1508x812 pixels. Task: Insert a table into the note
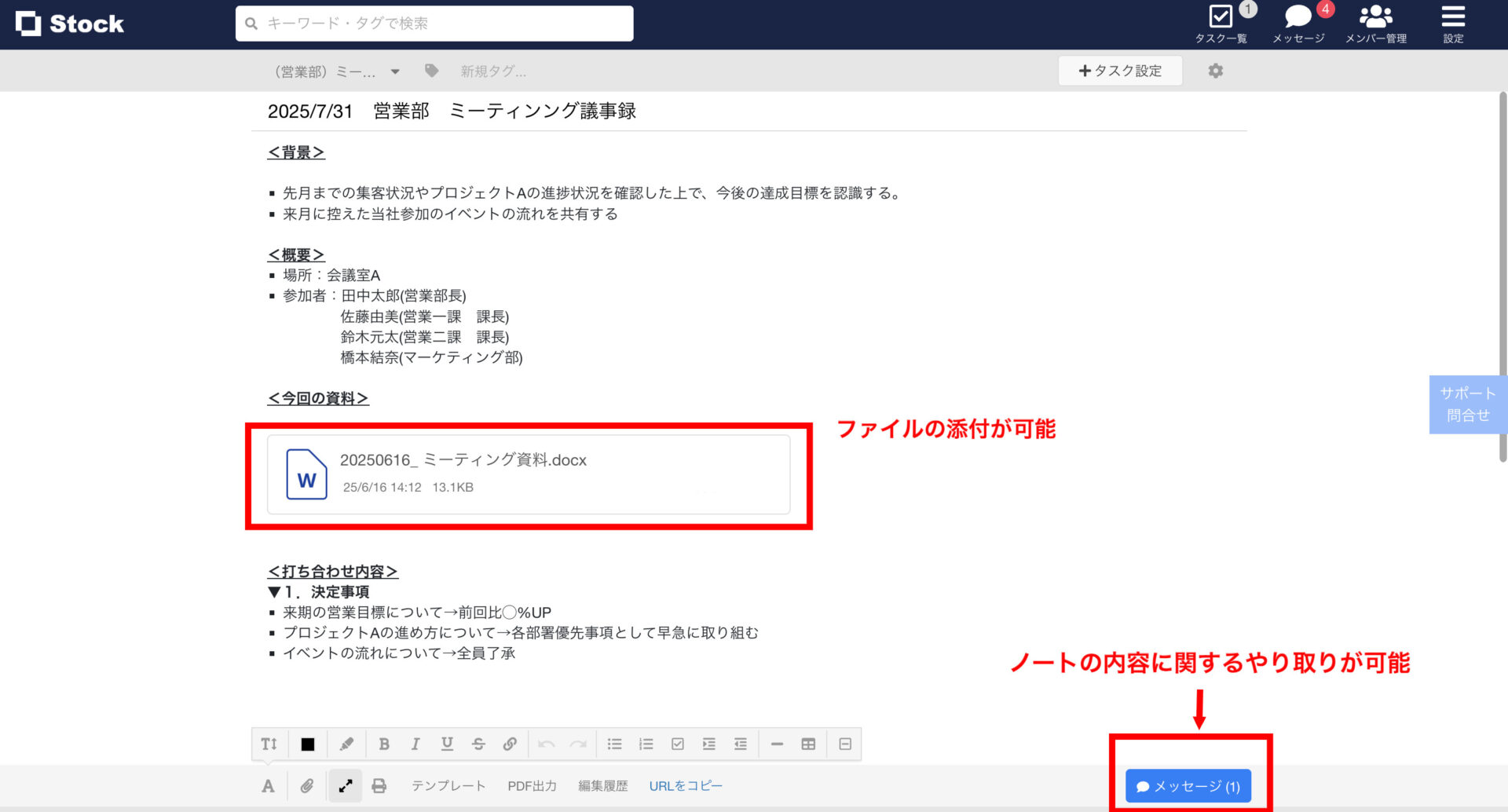coord(808,743)
